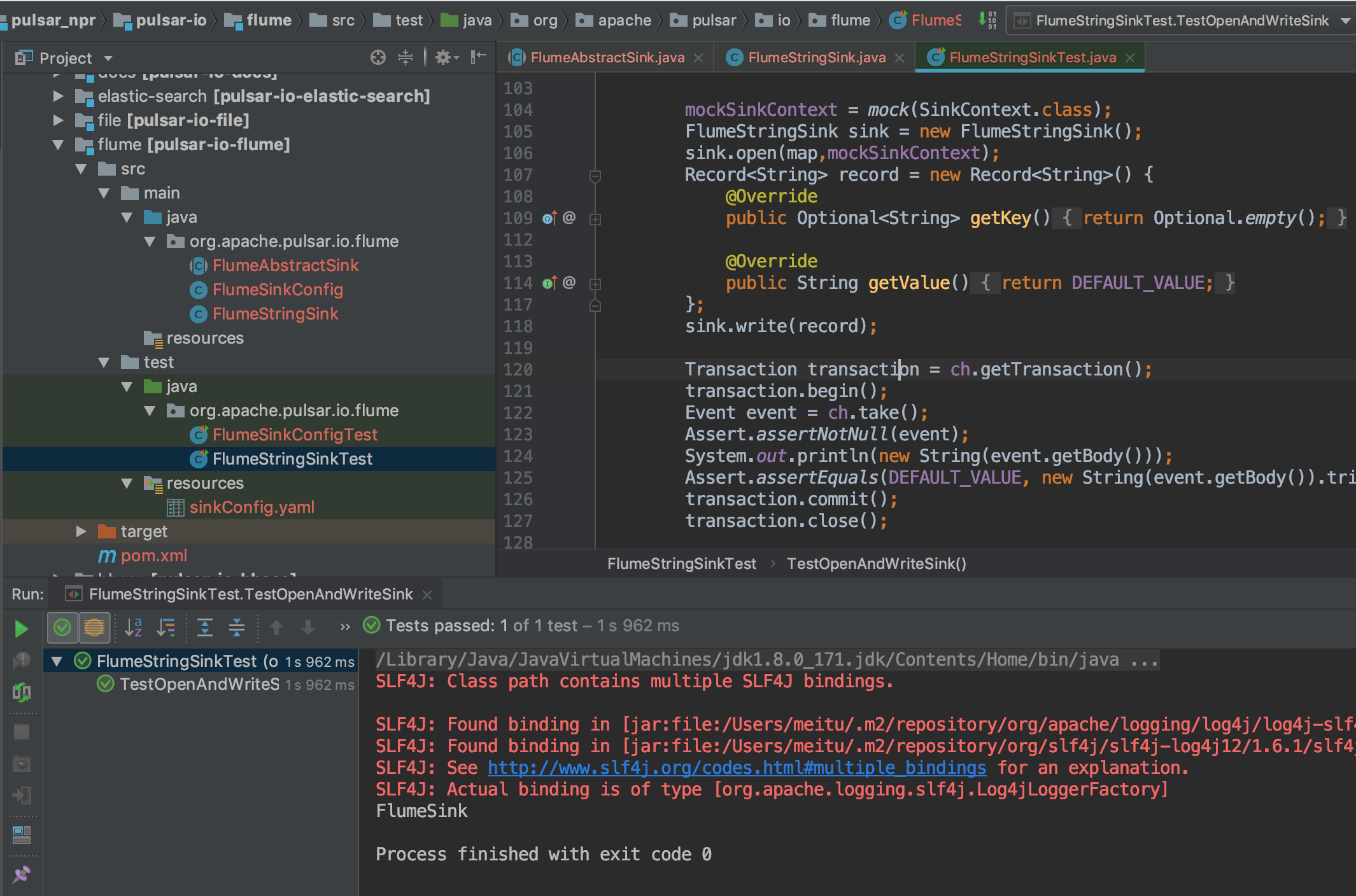1356x896 pixels.
Task: Click the exit/import results icon in Run sidebar
Action: tap(22, 795)
